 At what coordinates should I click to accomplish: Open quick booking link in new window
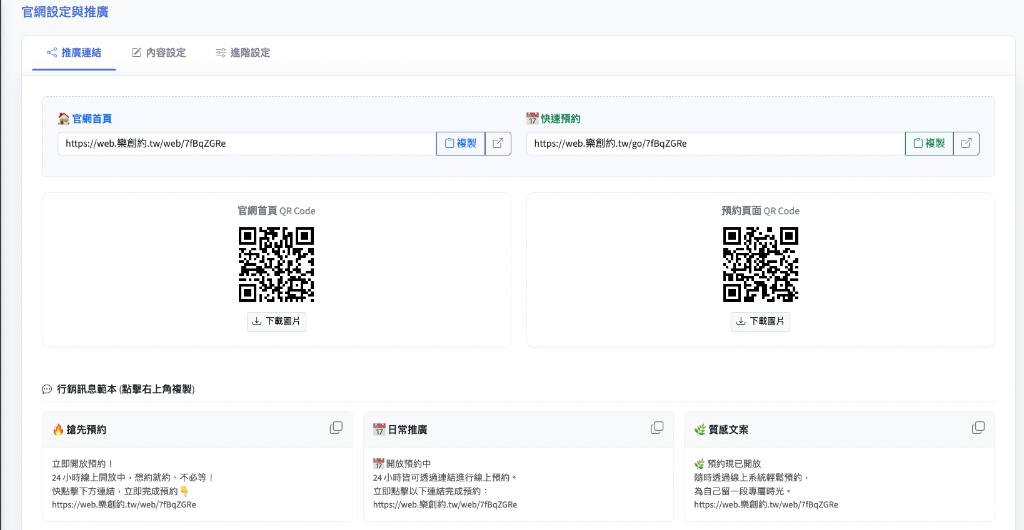tap(966, 143)
